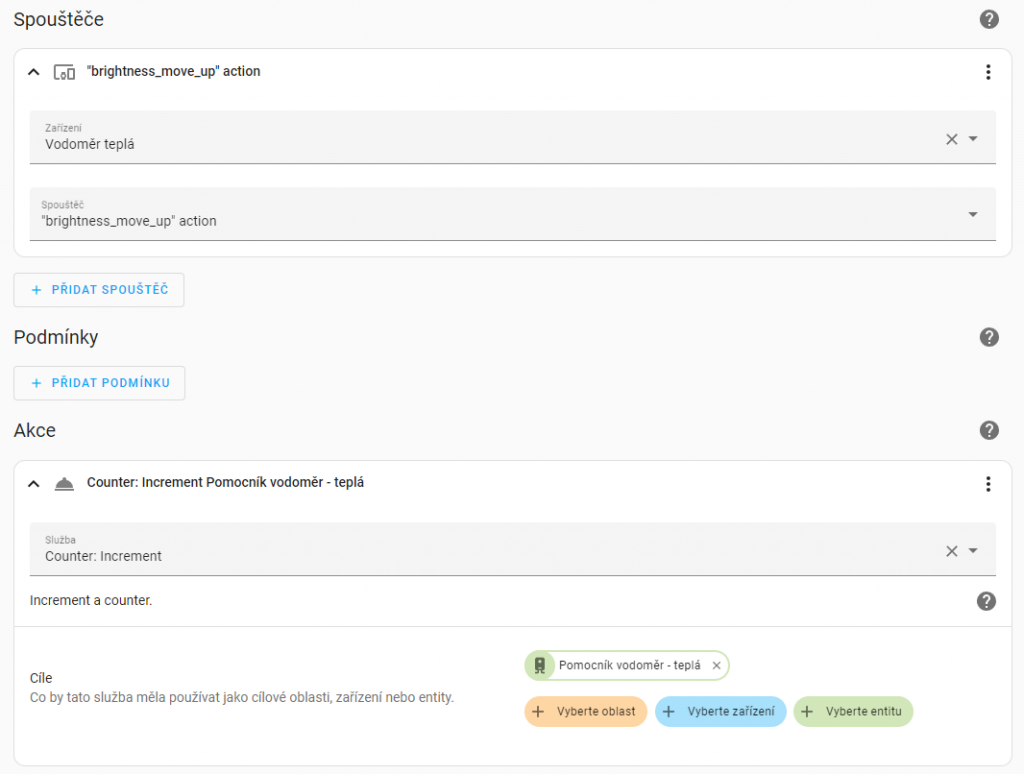Focus the Zařízení field showing Vodoměr teplá
Image resolution: width=1024 pixels, height=774 pixels.
[513, 137]
